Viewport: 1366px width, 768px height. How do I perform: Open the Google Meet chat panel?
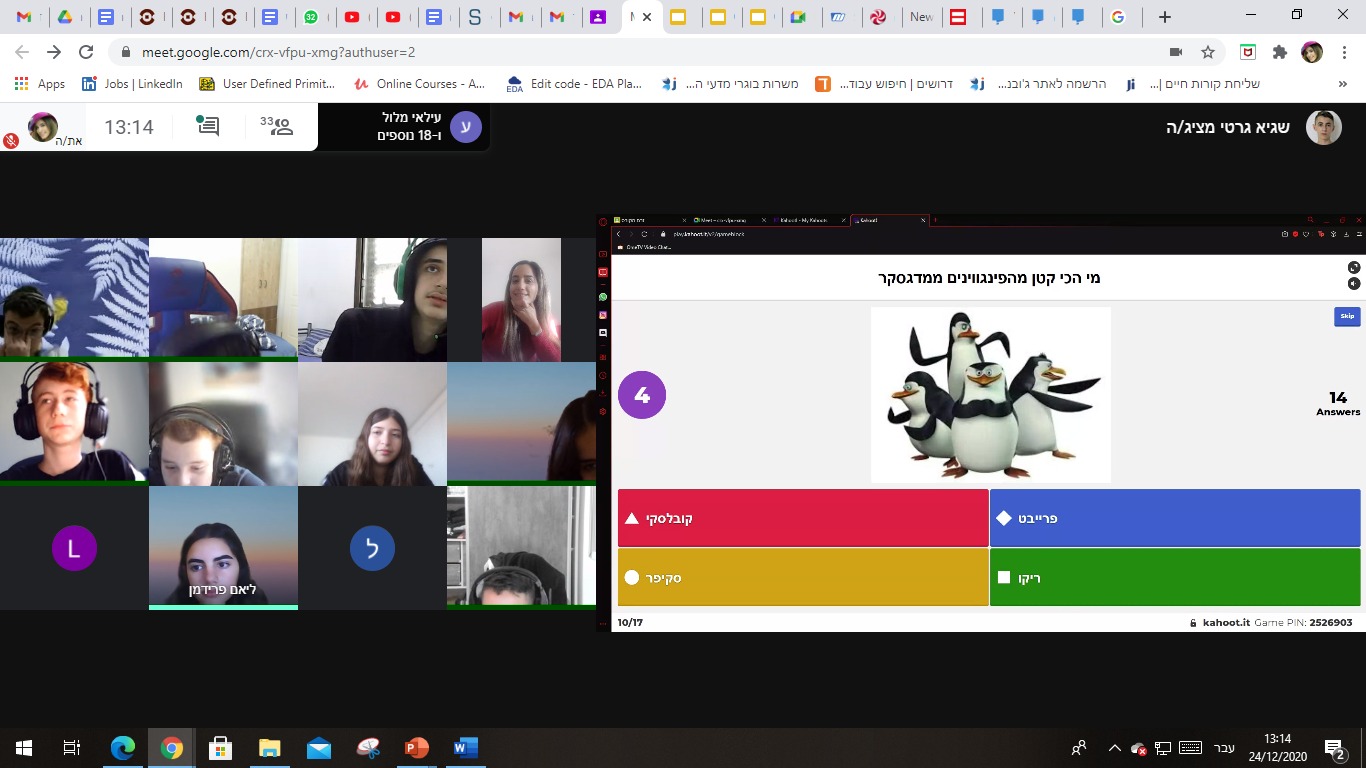click(208, 126)
